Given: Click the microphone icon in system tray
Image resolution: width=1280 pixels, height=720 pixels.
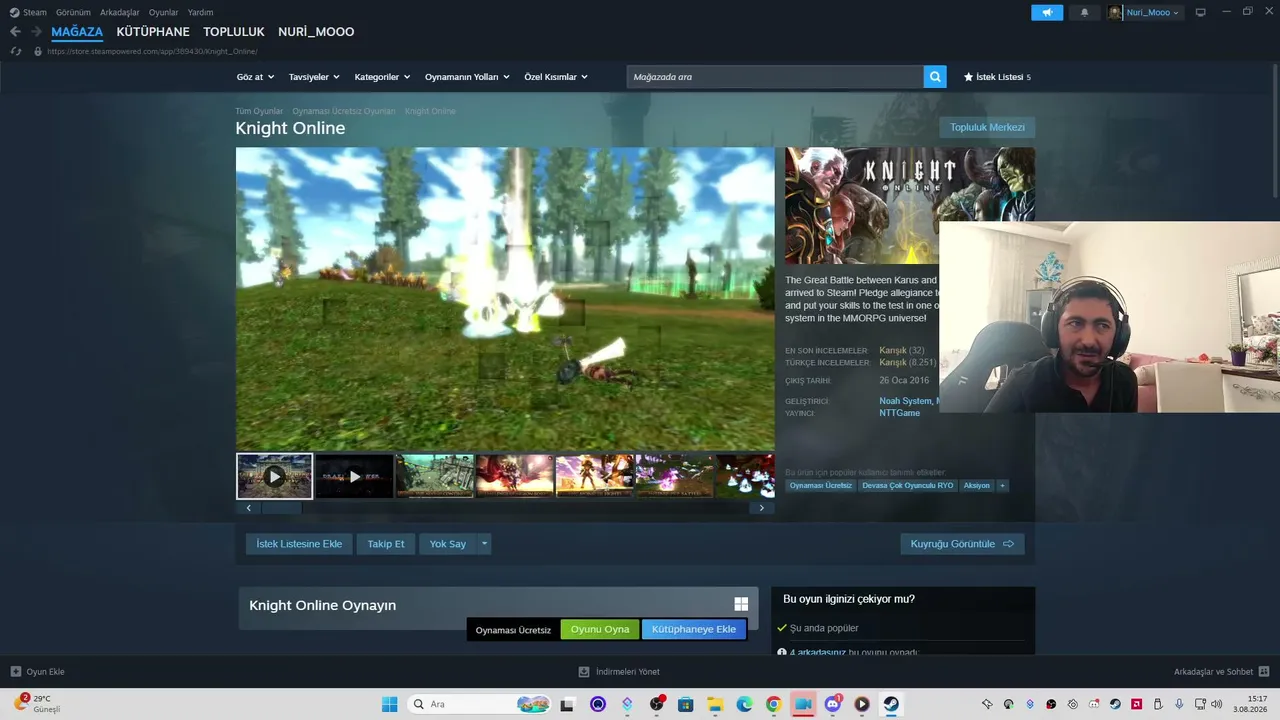Looking at the screenshot, I should click(1180, 704).
